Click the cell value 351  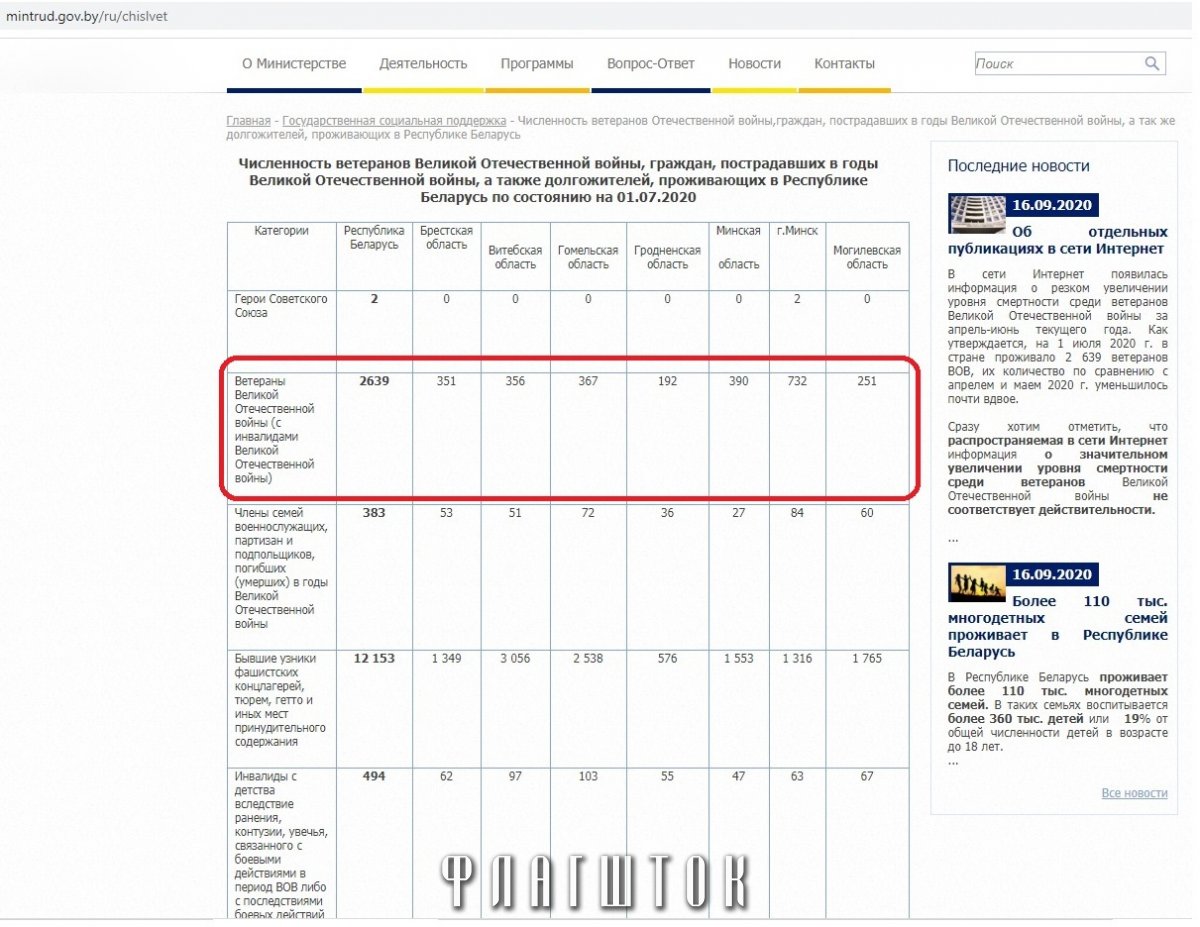447,381
